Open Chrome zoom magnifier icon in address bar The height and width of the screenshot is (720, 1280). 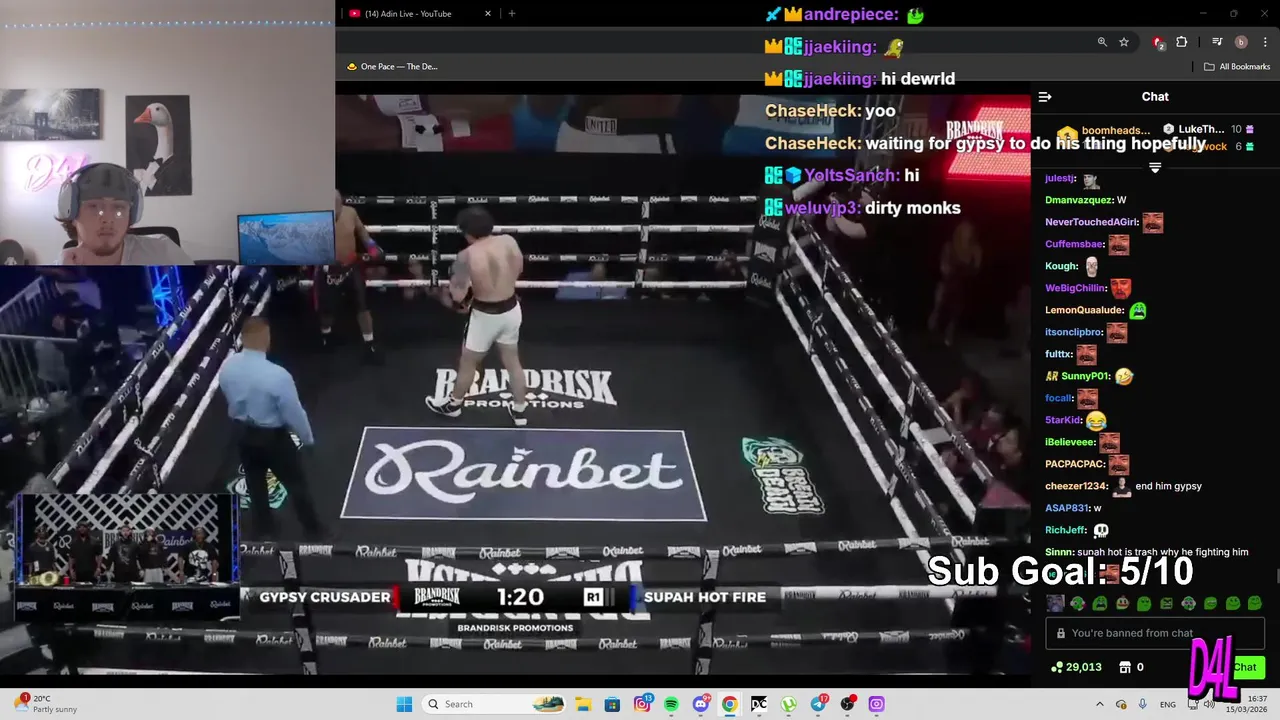(x=1102, y=42)
